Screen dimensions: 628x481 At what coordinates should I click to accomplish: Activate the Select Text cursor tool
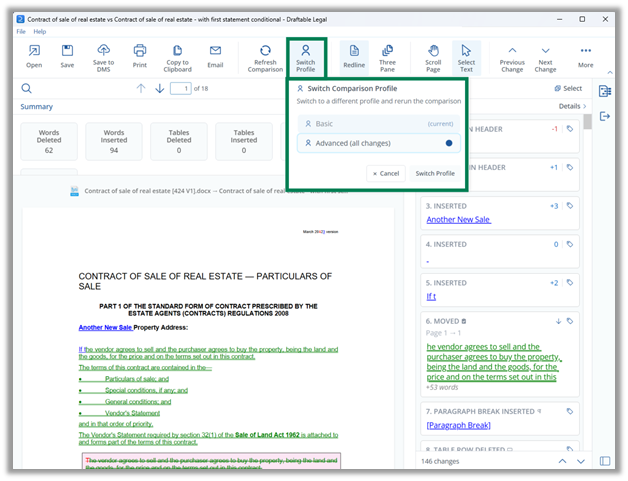tap(466, 58)
